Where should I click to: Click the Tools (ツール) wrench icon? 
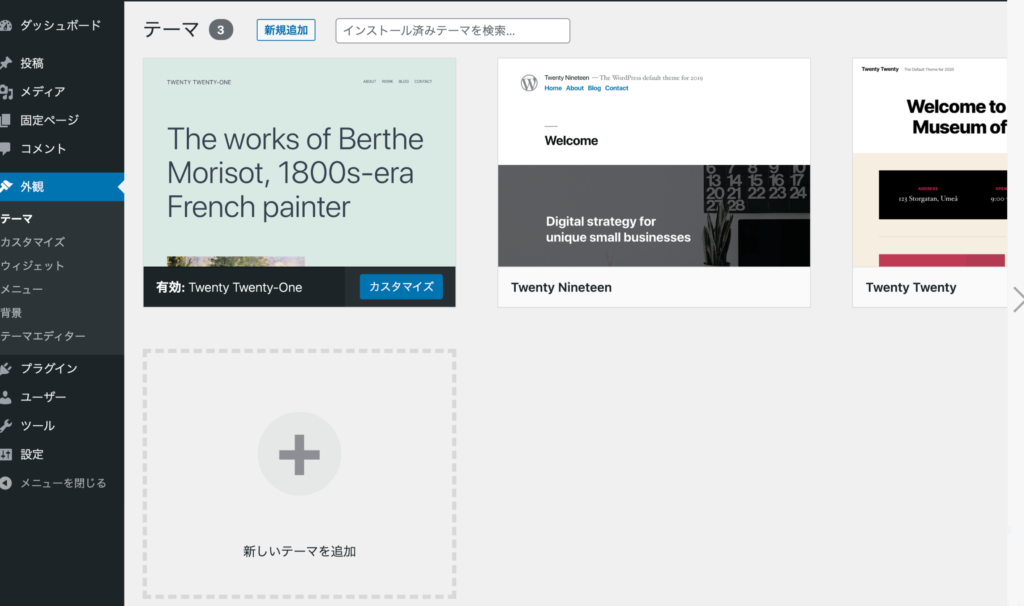[x=6, y=426]
